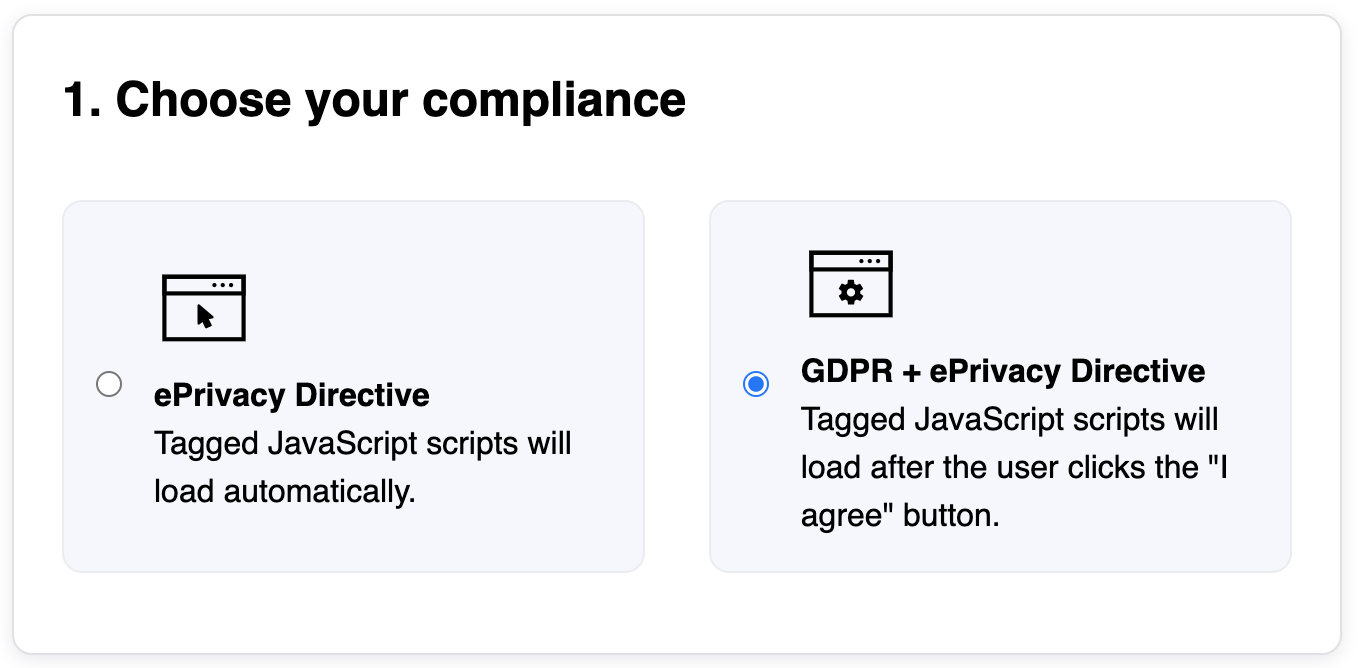Click the "load automatically" description text
Screen dimensions: 1364x668
(x=284, y=491)
